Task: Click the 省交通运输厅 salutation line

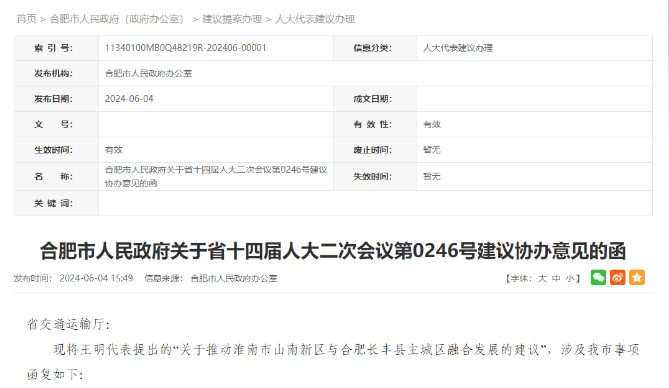Action: [x=69, y=324]
